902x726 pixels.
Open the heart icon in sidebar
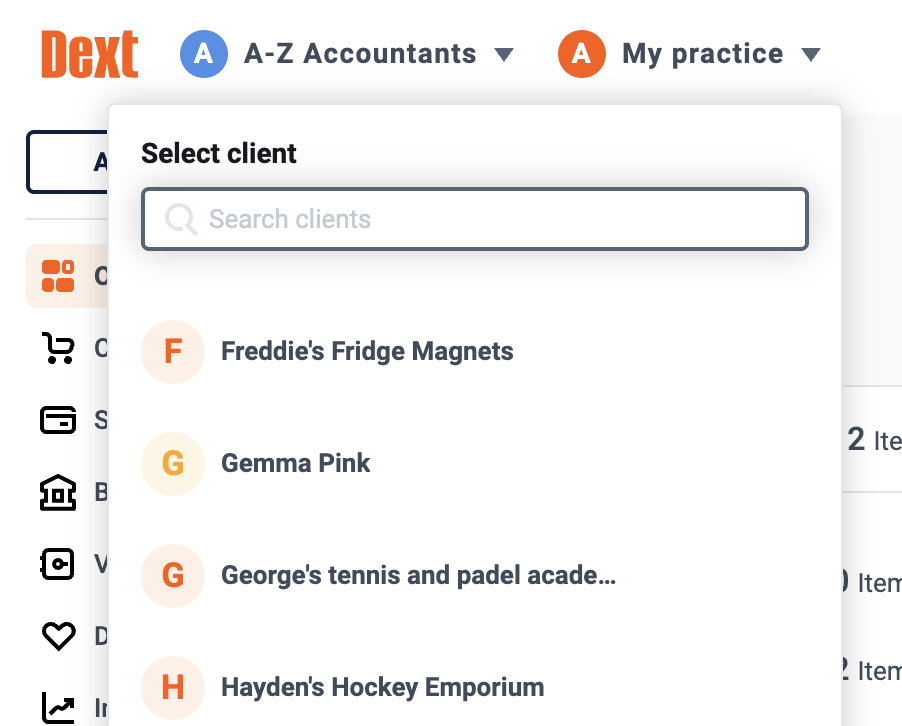click(x=58, y=636)
